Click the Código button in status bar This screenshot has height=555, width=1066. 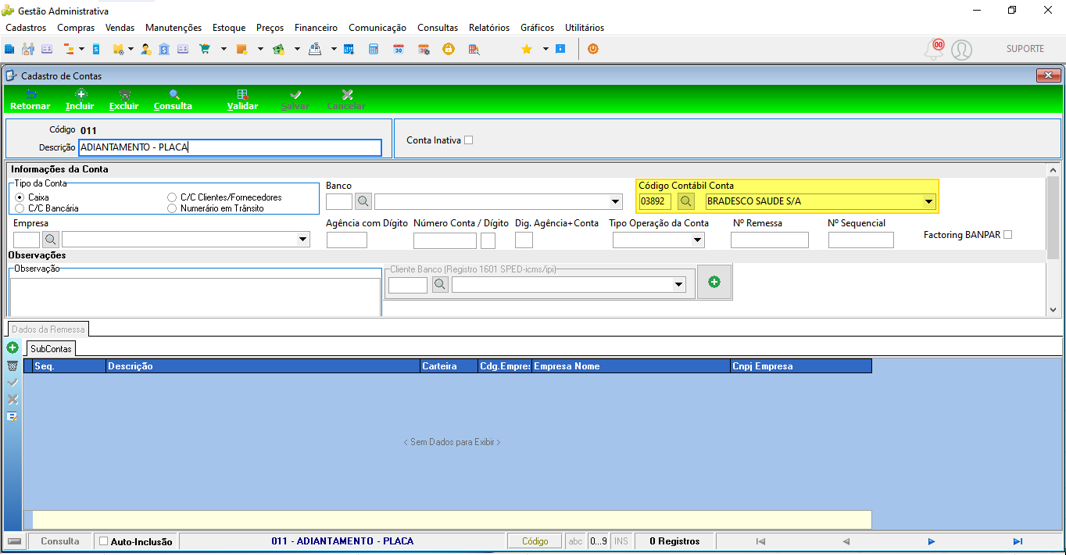(x=534, y=541)
